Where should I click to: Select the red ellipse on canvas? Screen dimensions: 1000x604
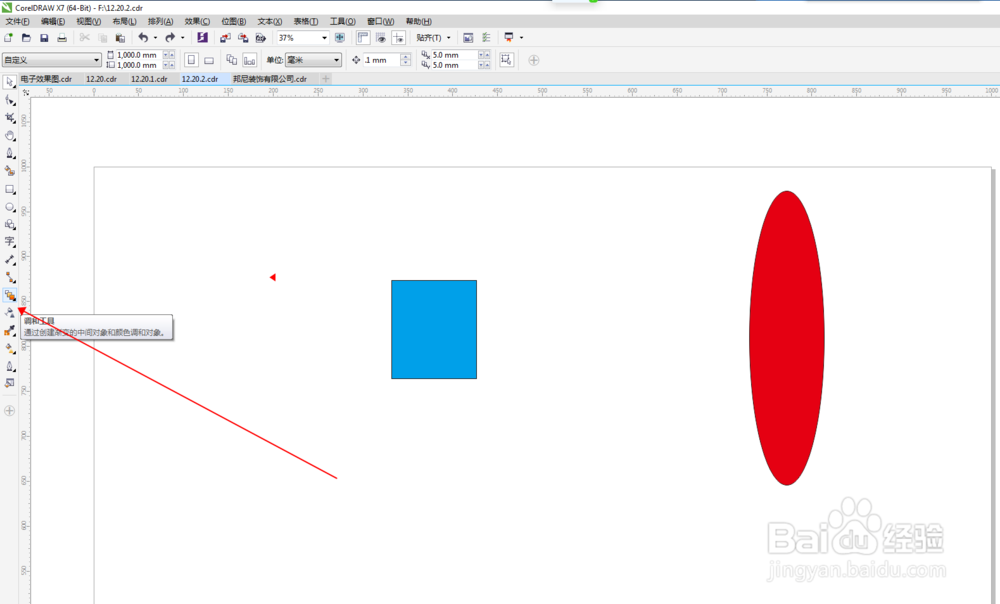click(x=787, y=338)
